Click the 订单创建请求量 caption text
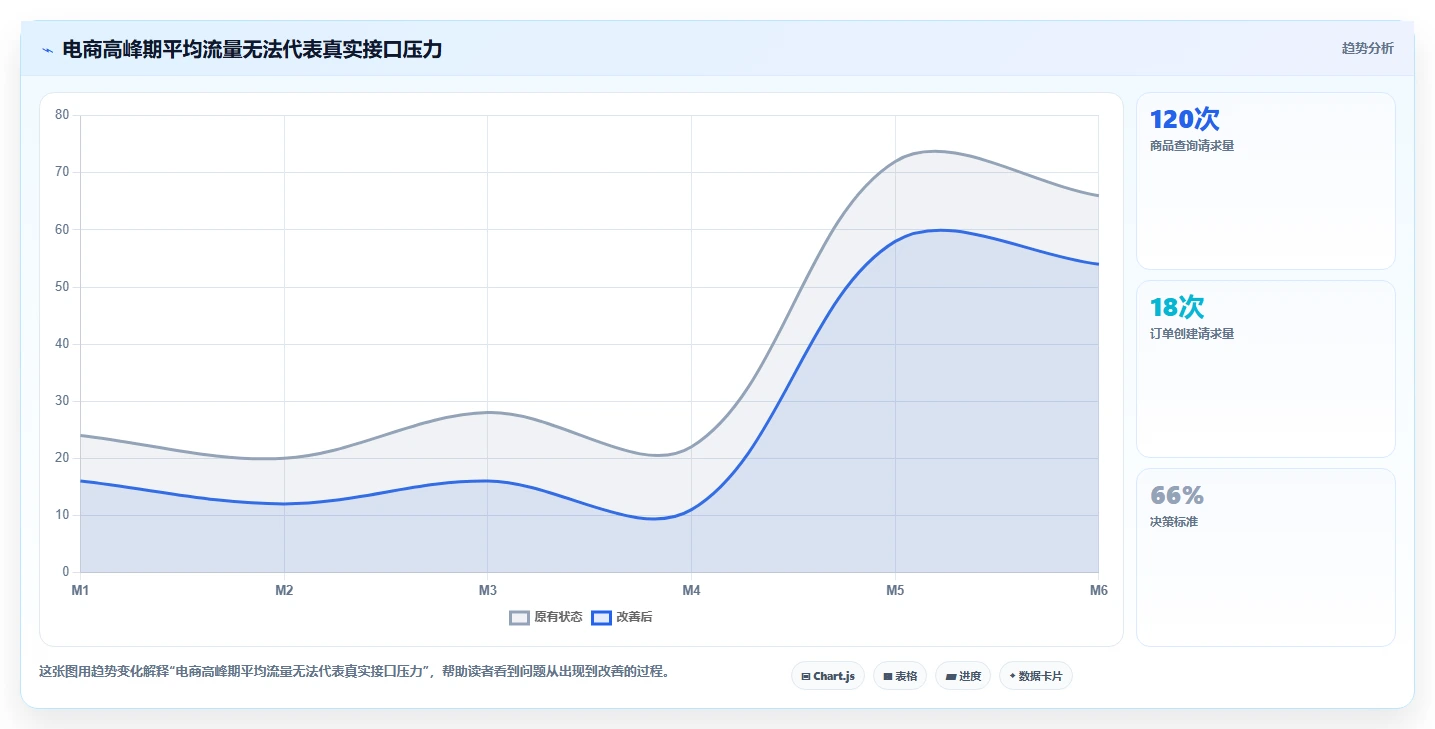Screen dimensions: 1435x729 click(x=1192, y=334)
